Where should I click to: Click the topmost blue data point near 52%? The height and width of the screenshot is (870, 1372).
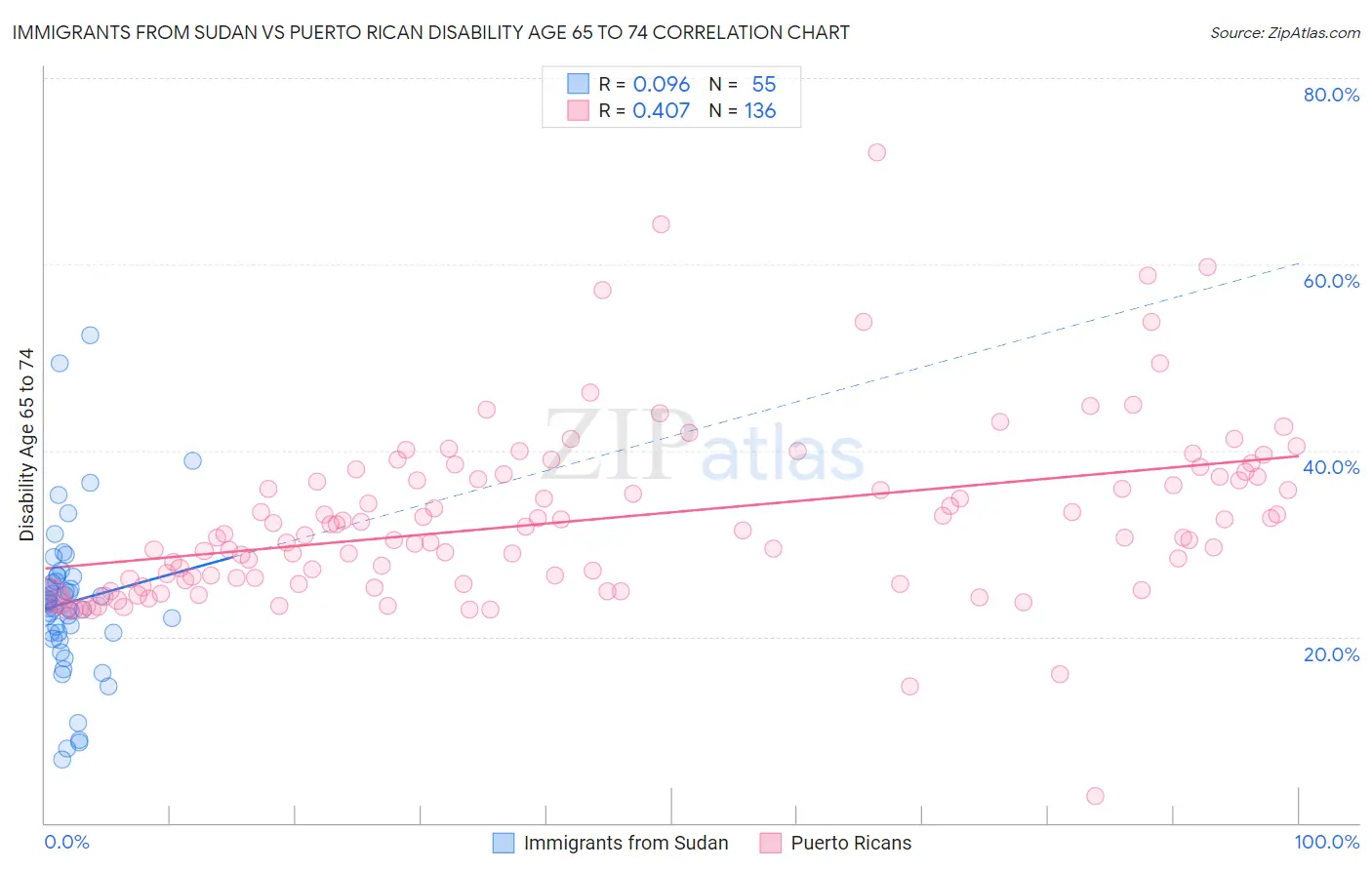(90, 335)
